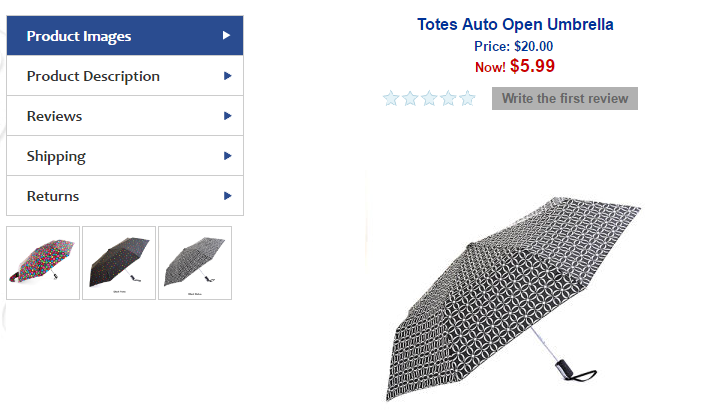723x418 pixels.
Task: Switch to the Reviews tab
Action: coord(55,116)
